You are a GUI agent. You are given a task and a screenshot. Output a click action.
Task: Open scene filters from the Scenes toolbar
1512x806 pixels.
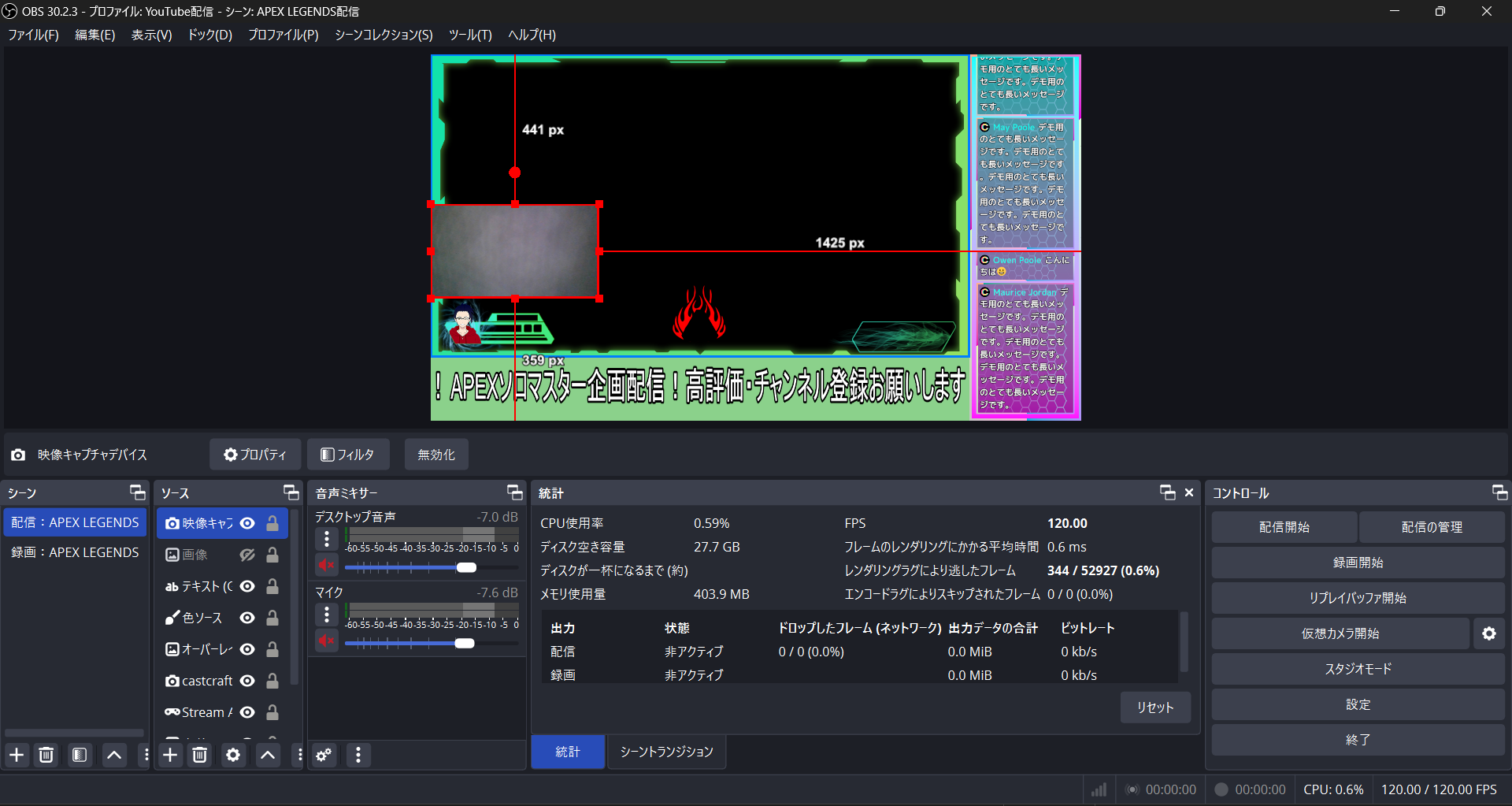click(80, 755)
